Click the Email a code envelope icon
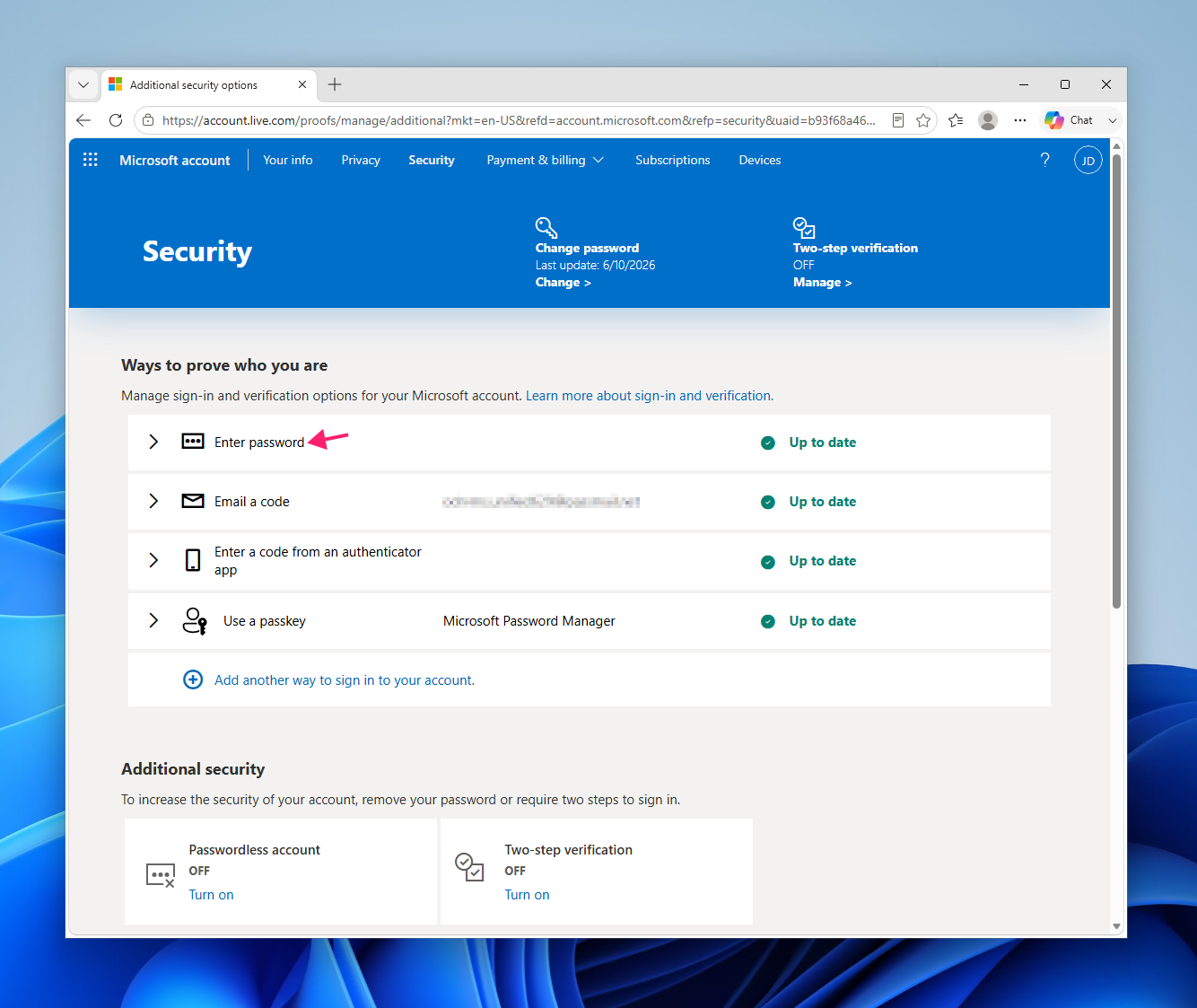This screenshot has width=1197, height=1008. [193, 501]
